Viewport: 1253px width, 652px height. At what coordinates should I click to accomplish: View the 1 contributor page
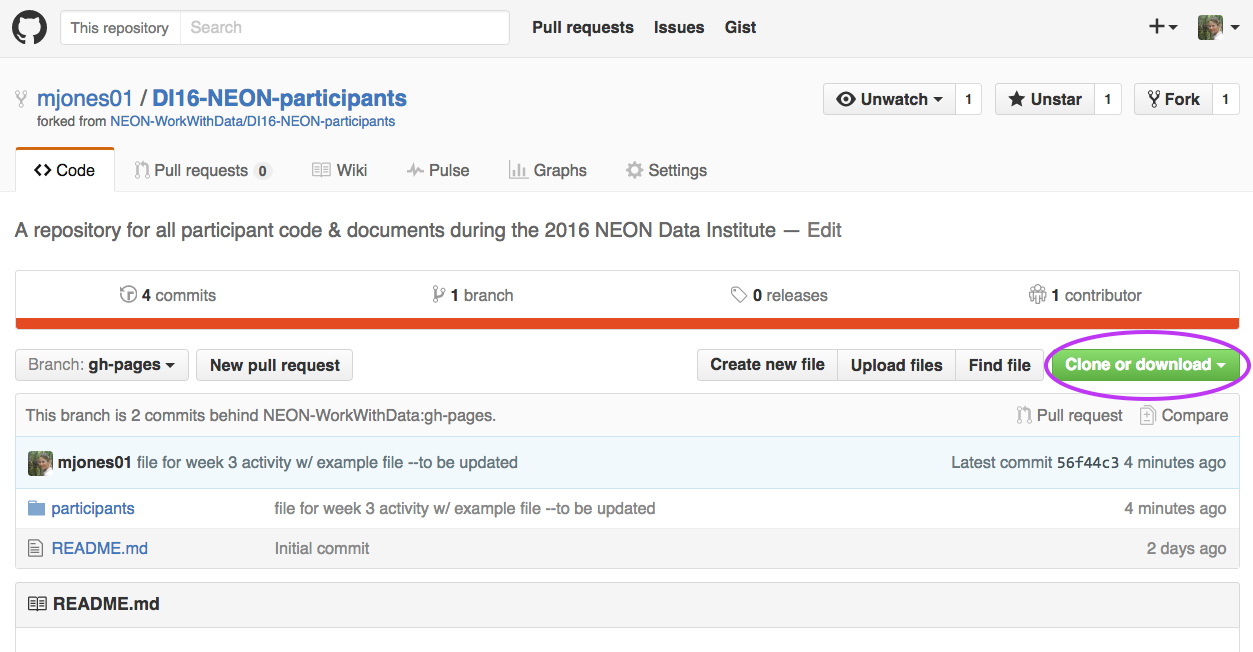tap(1085, 295)
